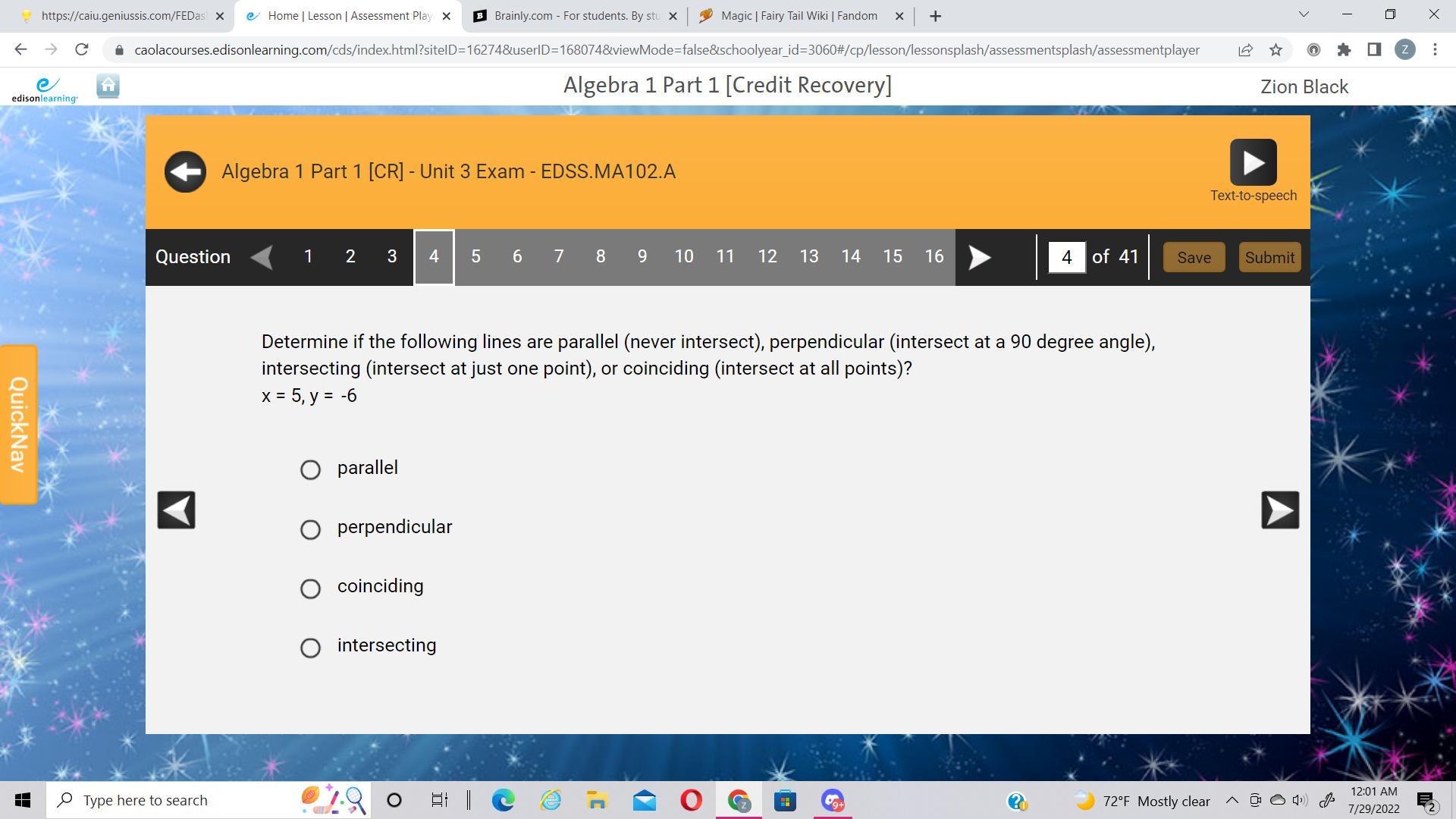Go to the previous question with the large left arrow
The image size is (1456, 819).
(x=176, y=510)
